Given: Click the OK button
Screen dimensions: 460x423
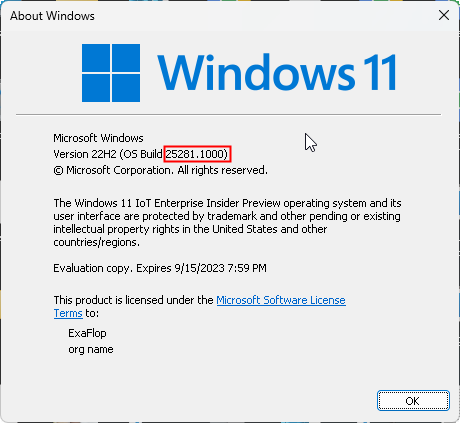Looking at the screenshot, I should (413, 400).
